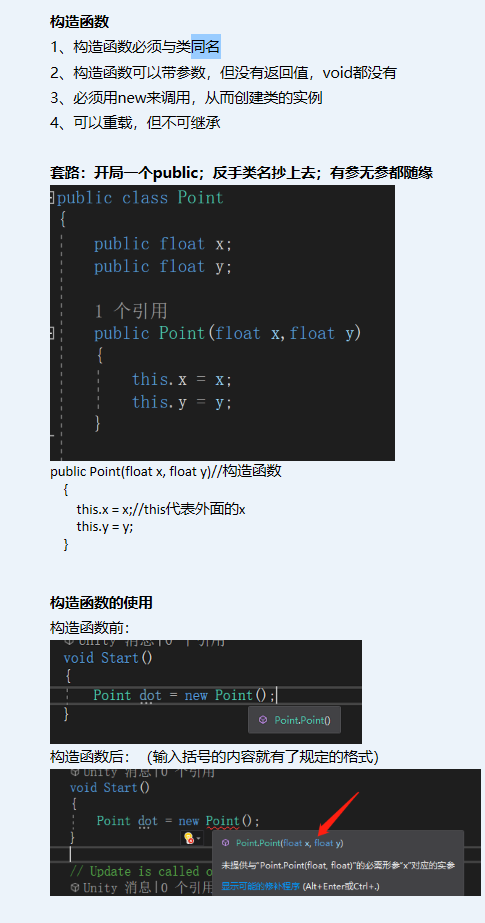Click the Point.Point() tooltip popup
Screen dimensions: 485x923
pos(294,719)
